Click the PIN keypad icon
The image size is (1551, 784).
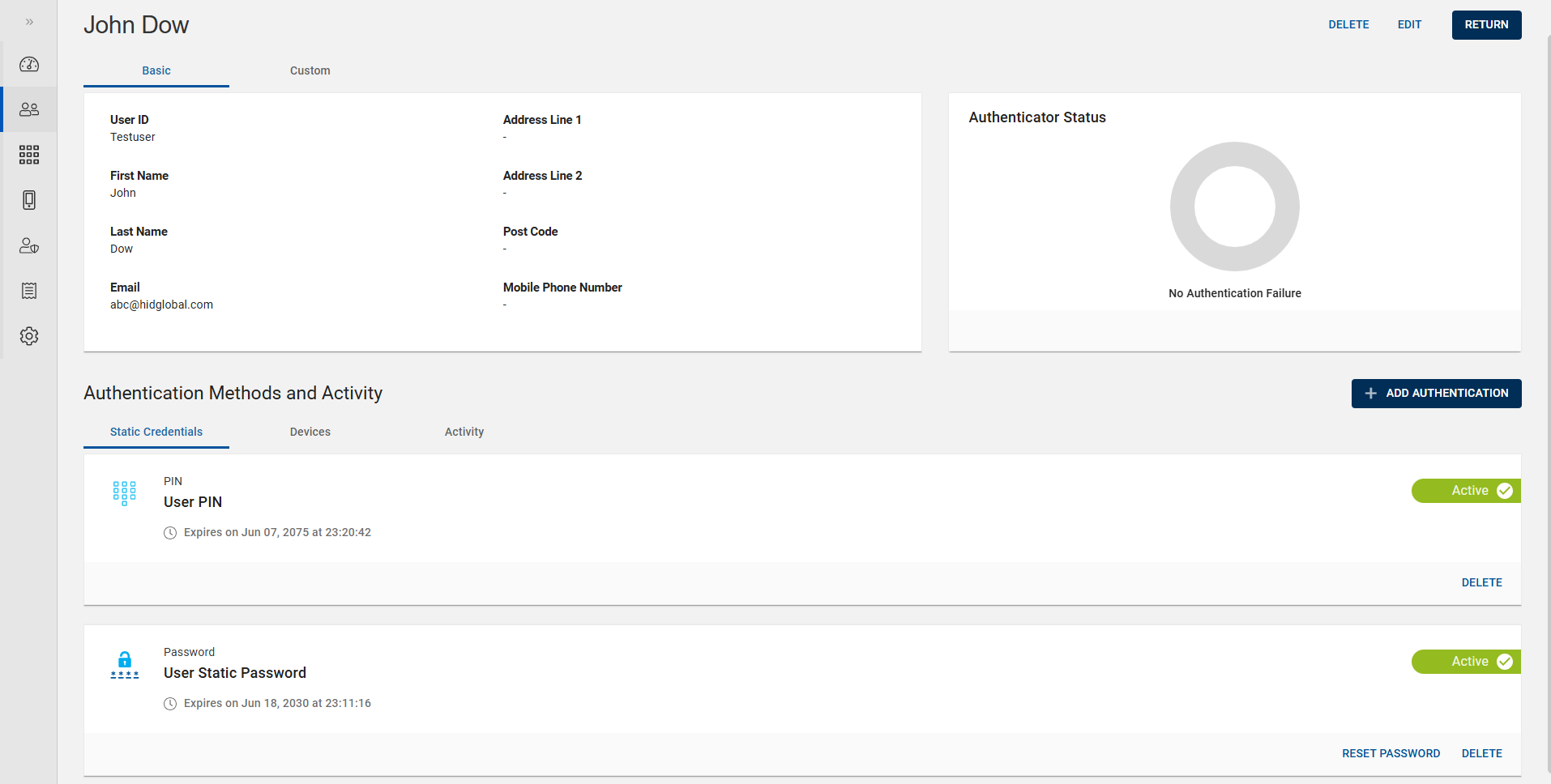[x=124, y=492]
